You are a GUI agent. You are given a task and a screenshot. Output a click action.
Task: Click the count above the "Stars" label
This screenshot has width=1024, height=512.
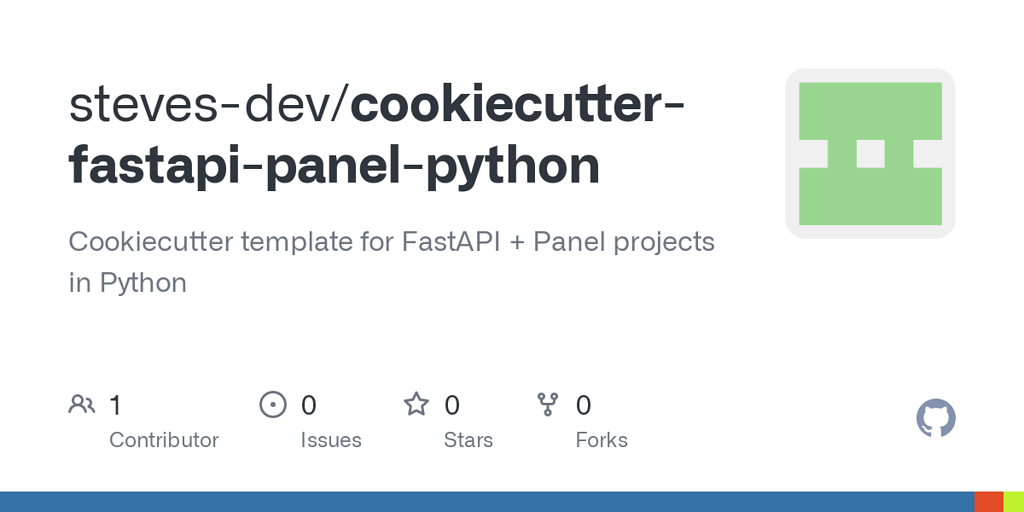click(x=452, y=406)
